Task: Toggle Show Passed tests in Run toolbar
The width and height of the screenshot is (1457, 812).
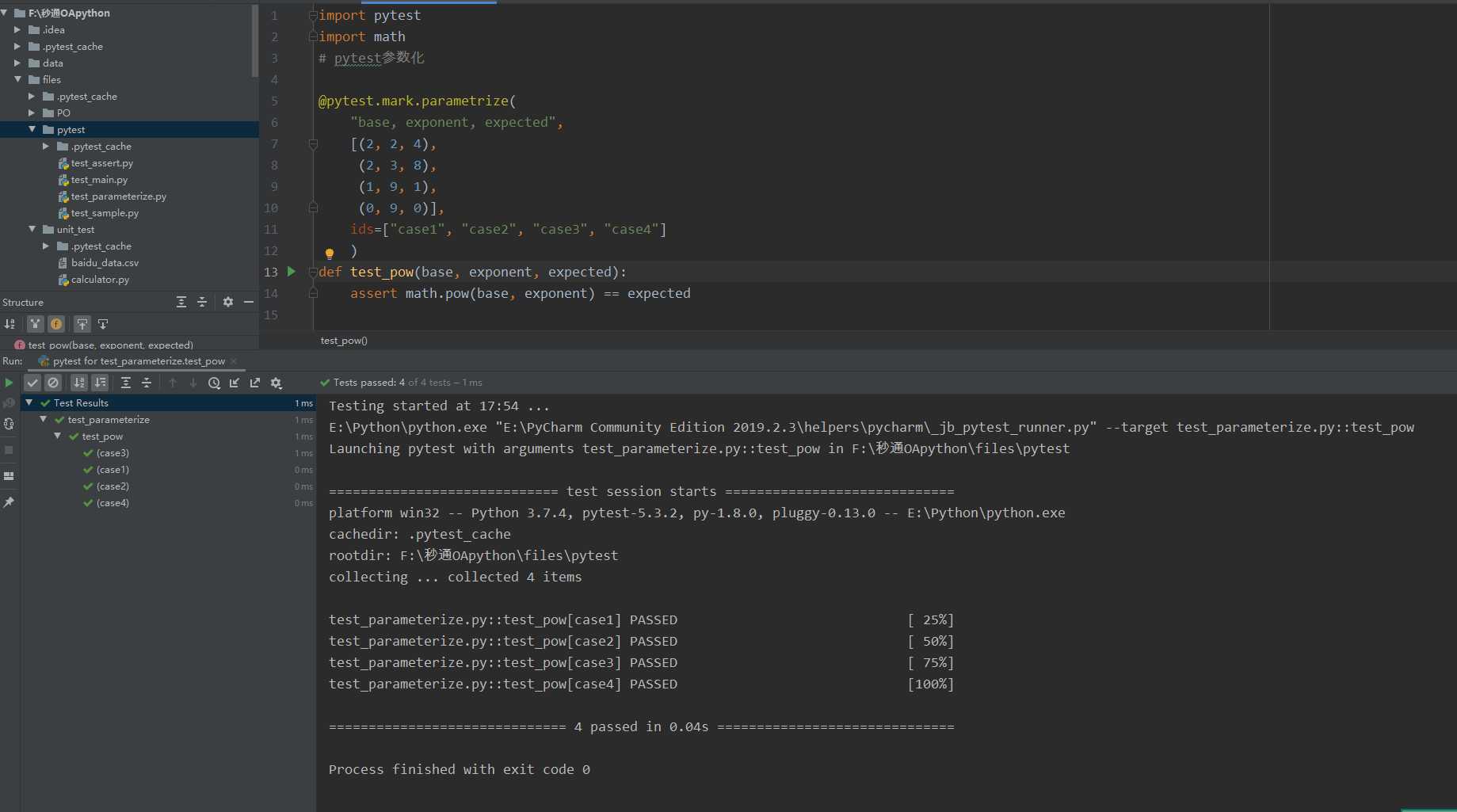Action: (32, 383)
